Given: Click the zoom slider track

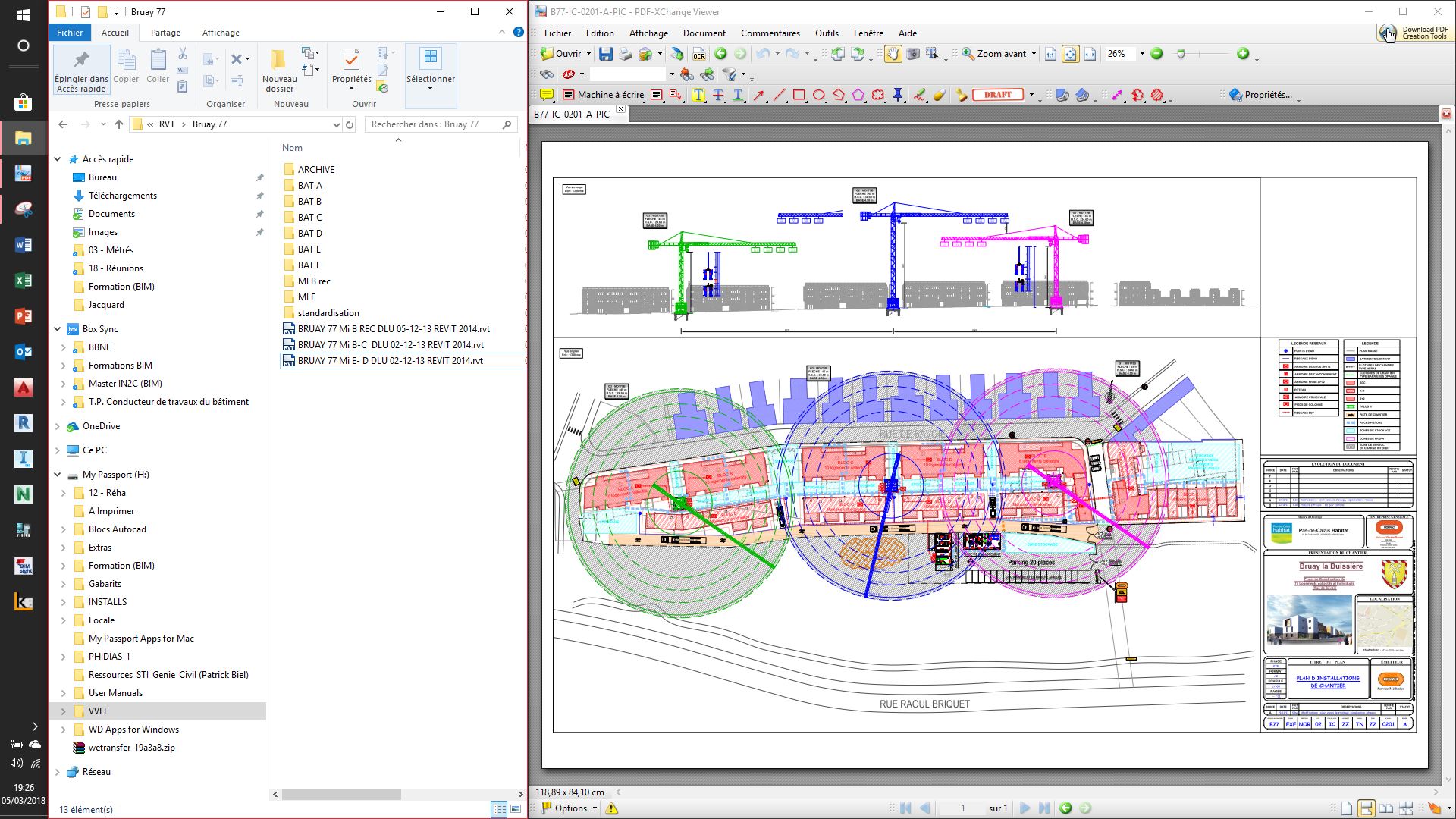Looking at the screenshot, I should (x=1211, y=54).
